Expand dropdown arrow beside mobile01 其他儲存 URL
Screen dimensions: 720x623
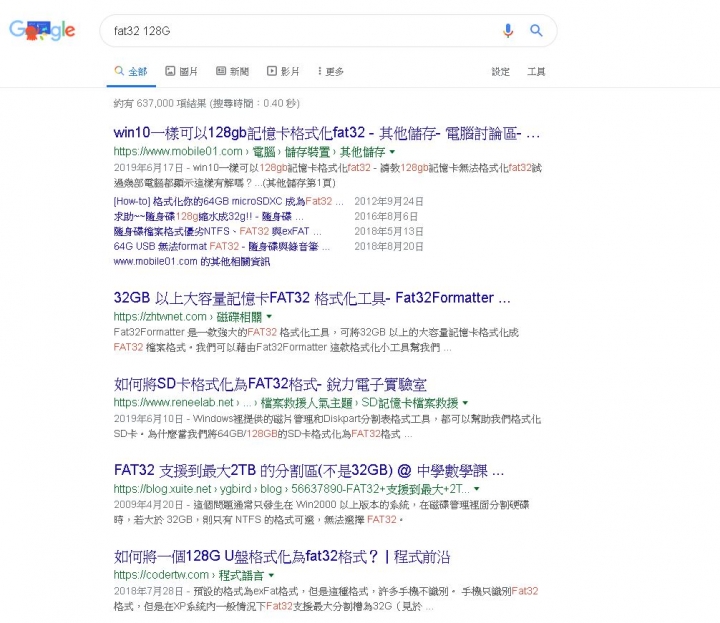pos(392,152)
